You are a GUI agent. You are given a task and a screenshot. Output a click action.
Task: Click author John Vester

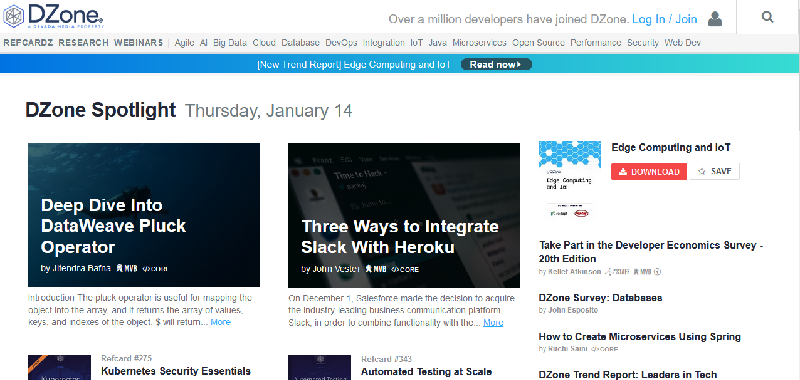(336, 269)
